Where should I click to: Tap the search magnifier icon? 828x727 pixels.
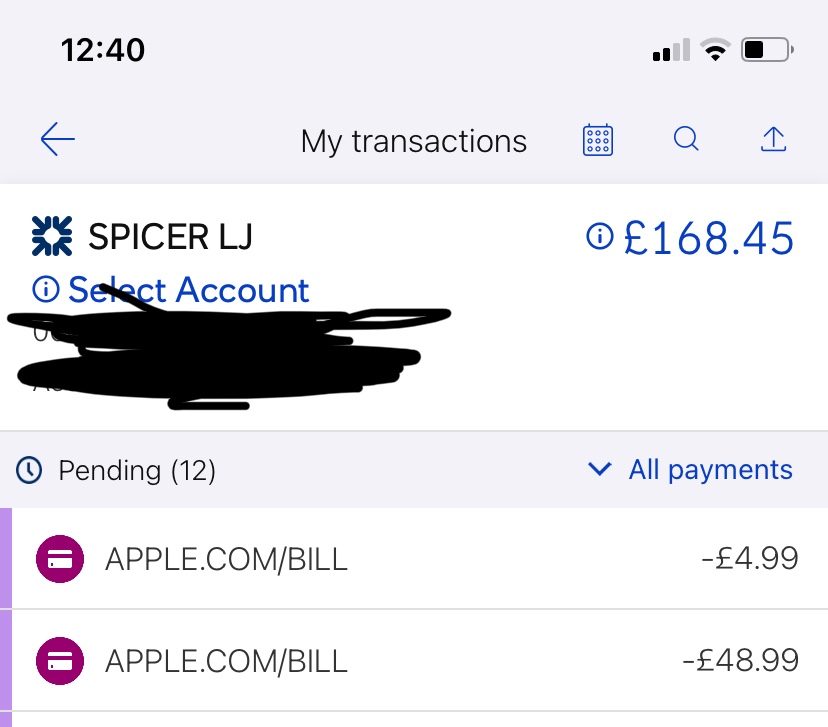(x=686, y=140)
